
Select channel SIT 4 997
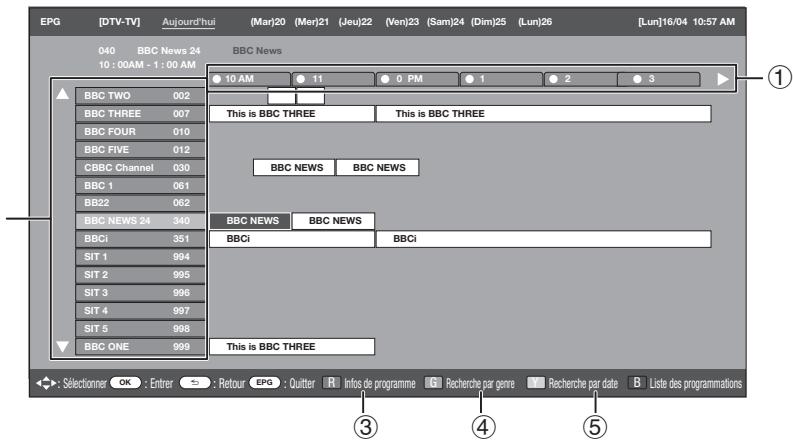click(x=140, y=311)
